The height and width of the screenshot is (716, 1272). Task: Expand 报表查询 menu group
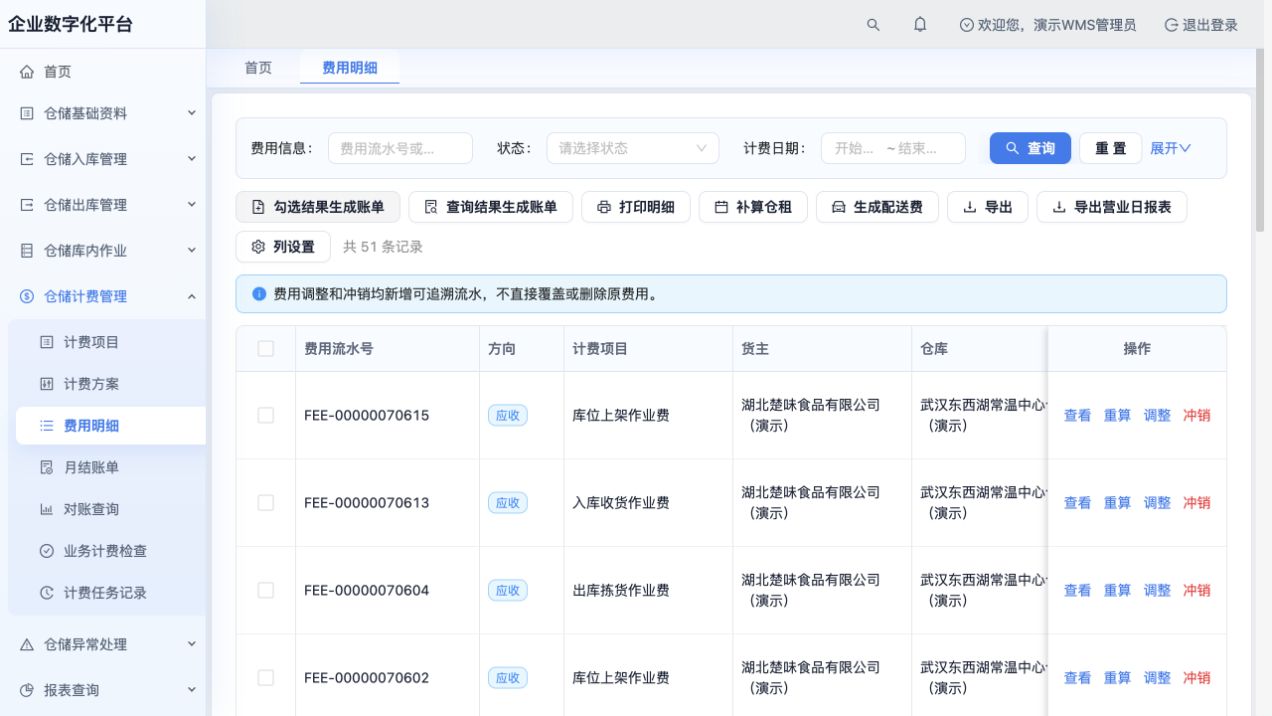point(192,689)
